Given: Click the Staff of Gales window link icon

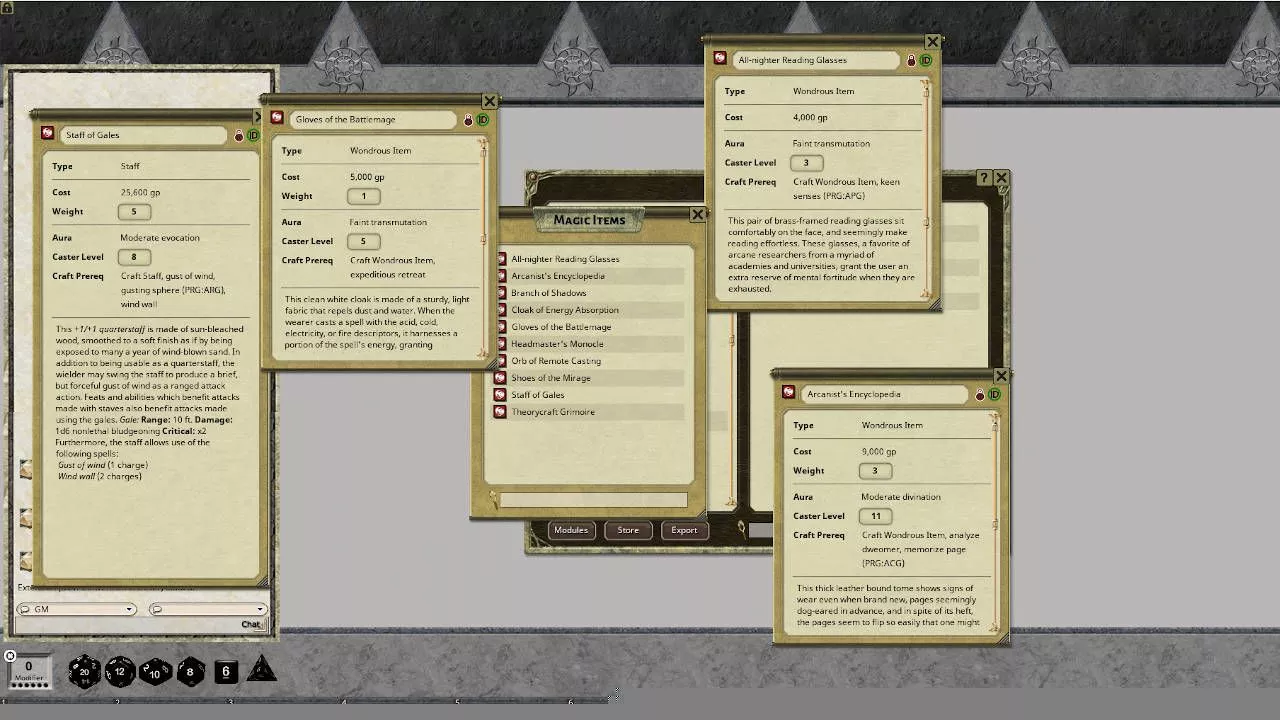Looking at the screenshot, I should click(x=47, y=133).
